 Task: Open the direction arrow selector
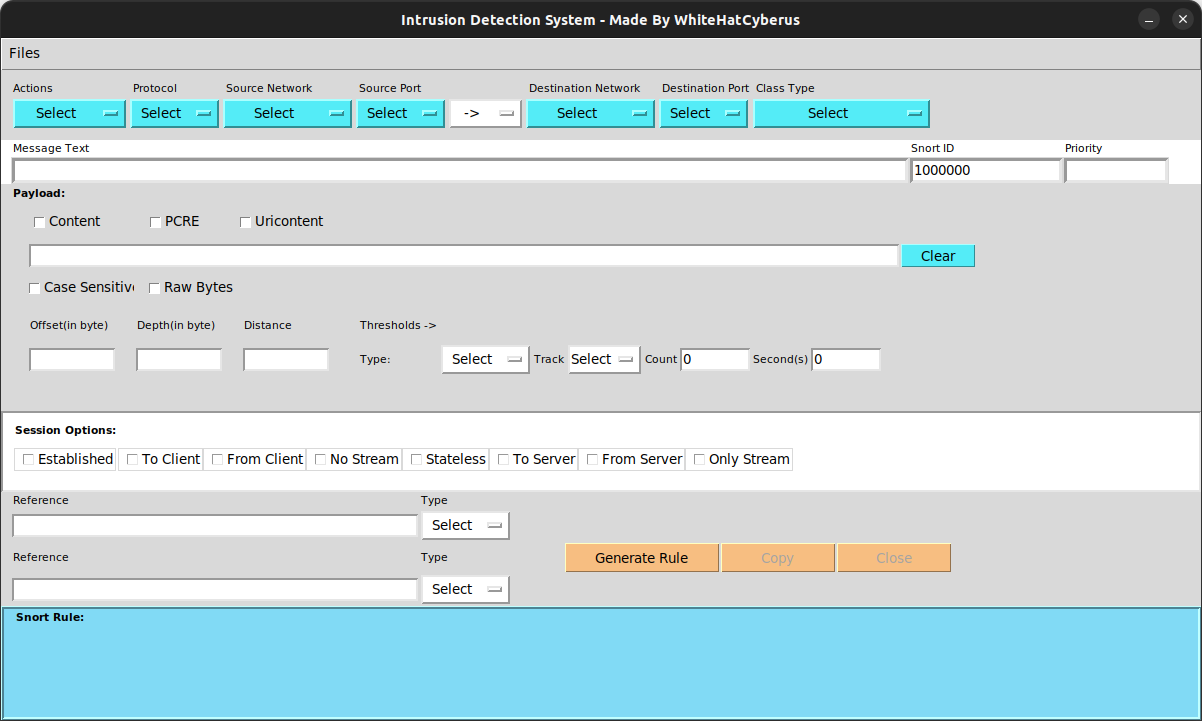tap(485, 113)
